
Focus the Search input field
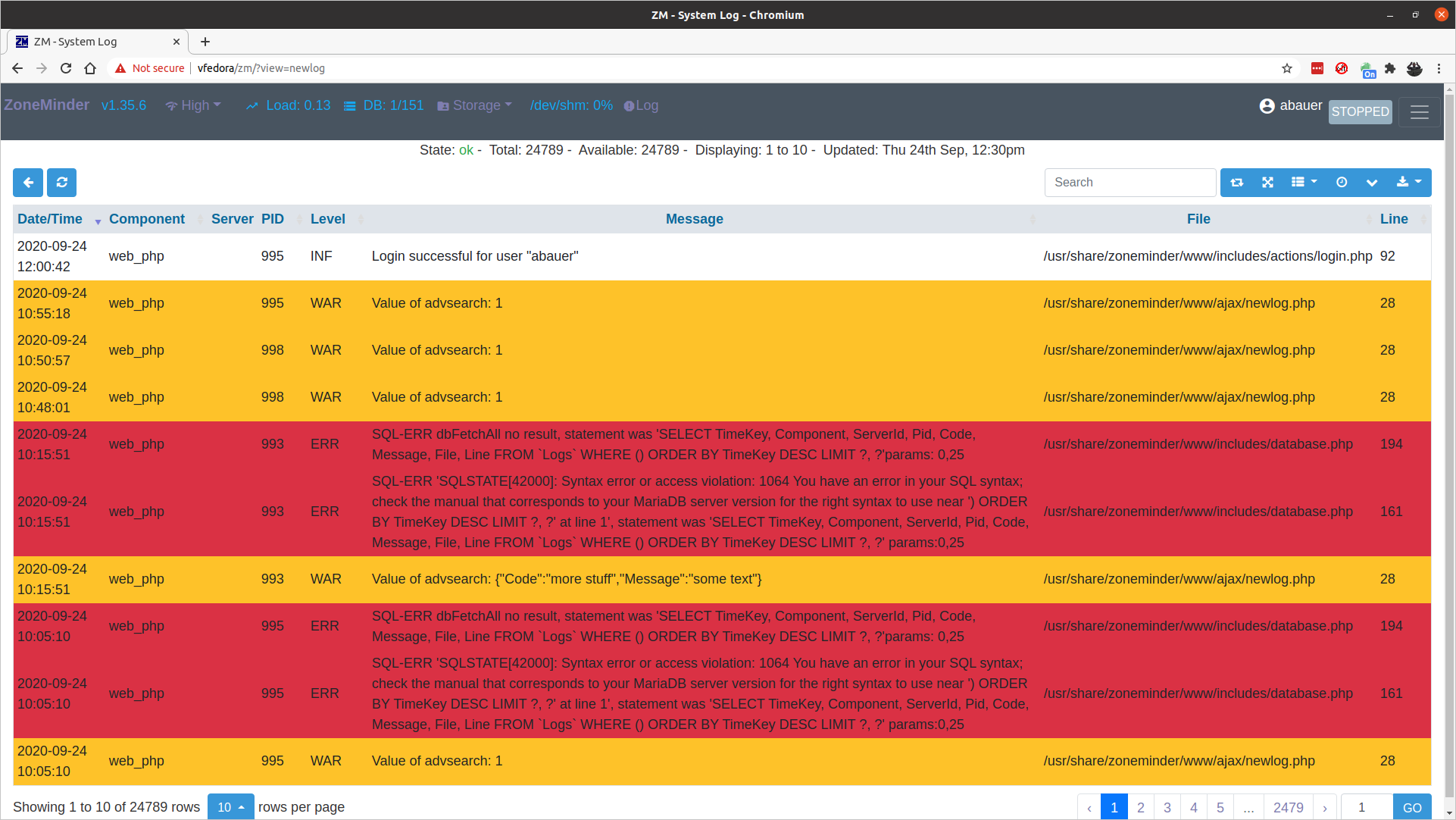coord(1130,183)
